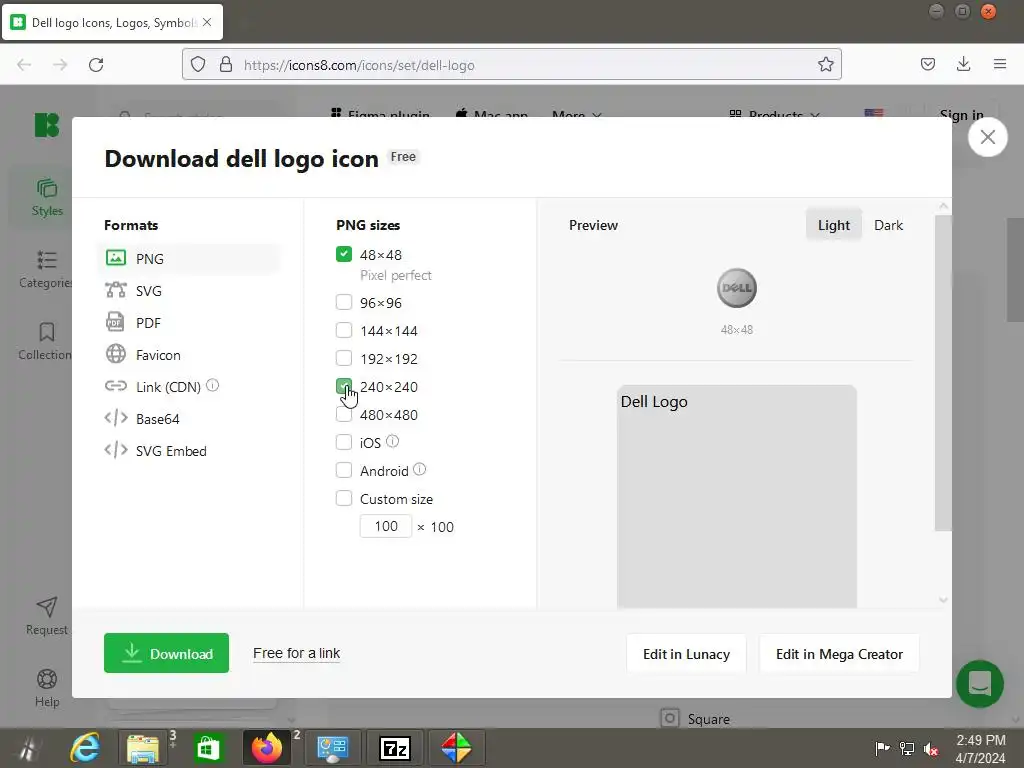Switch preview to Dark mode
Screen dimensions: 1024x768
(888, 225)
